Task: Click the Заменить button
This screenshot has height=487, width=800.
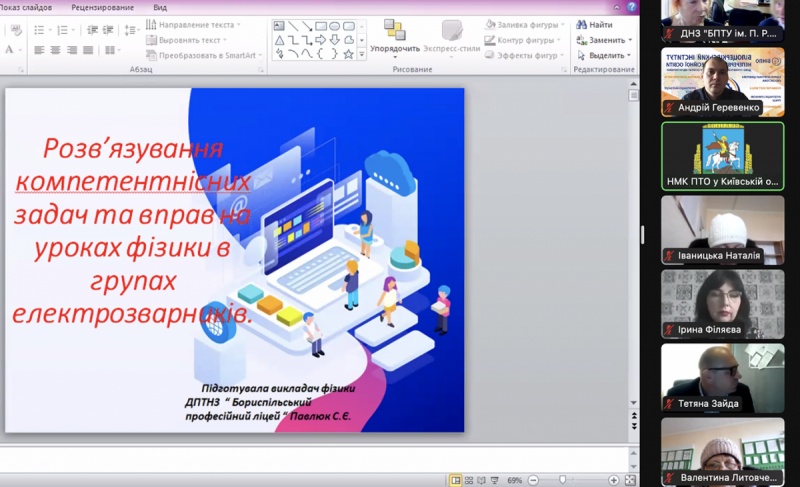Action: [x=606, y=40]
